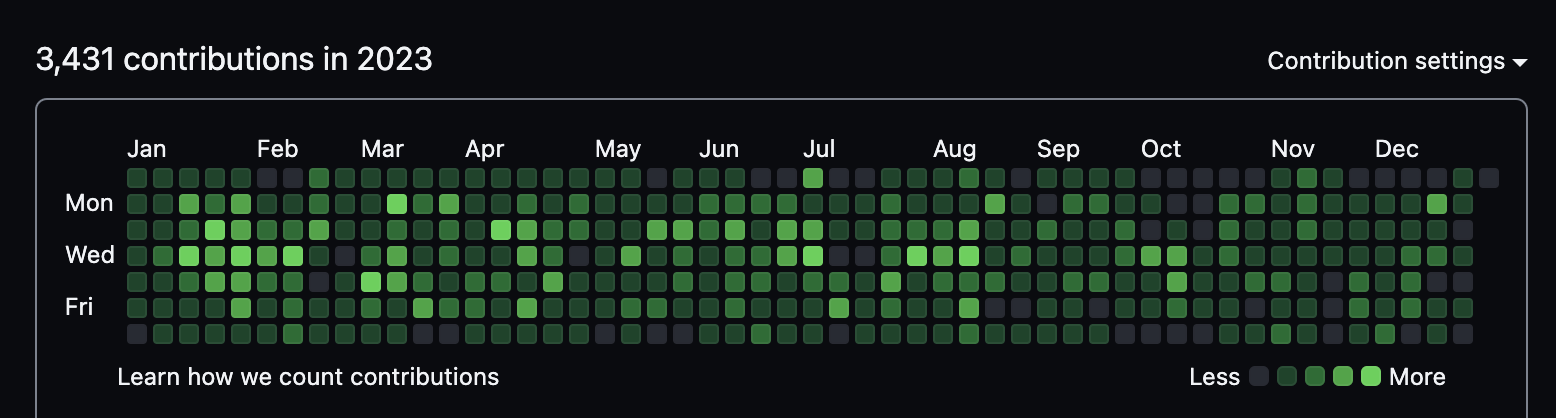
Task: Click the Jan month label
Action: click(147, 150)
